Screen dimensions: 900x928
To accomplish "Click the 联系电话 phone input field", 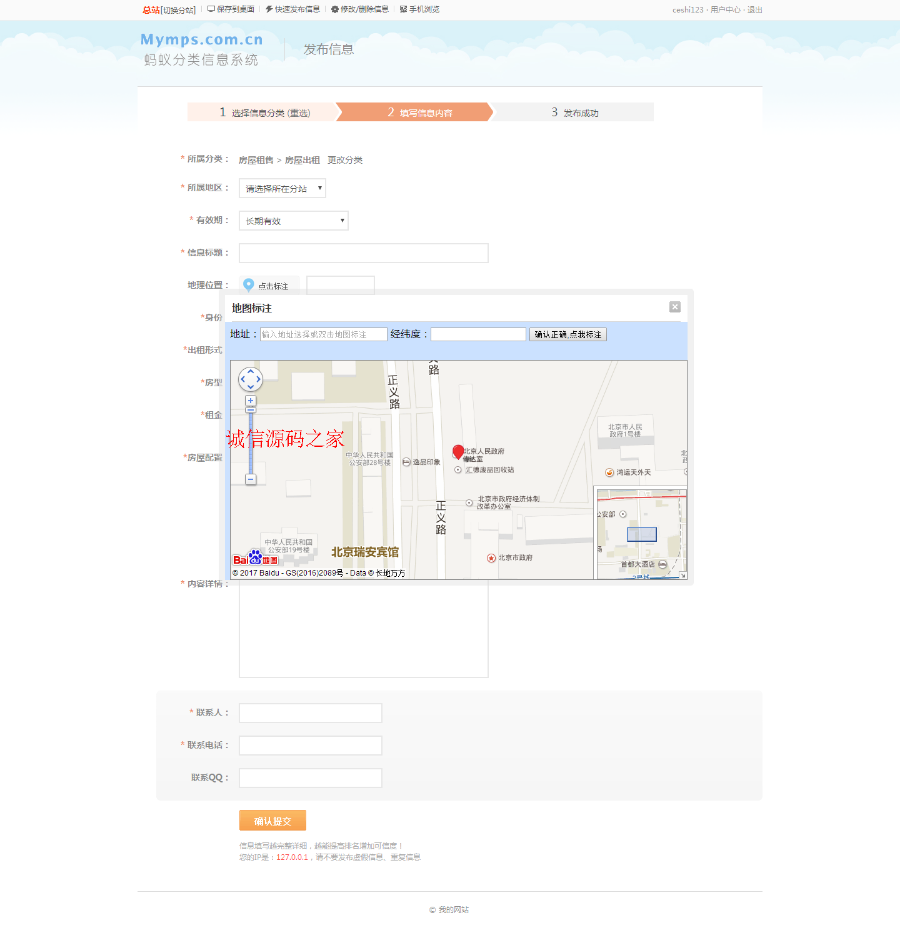I will [311, 745].
